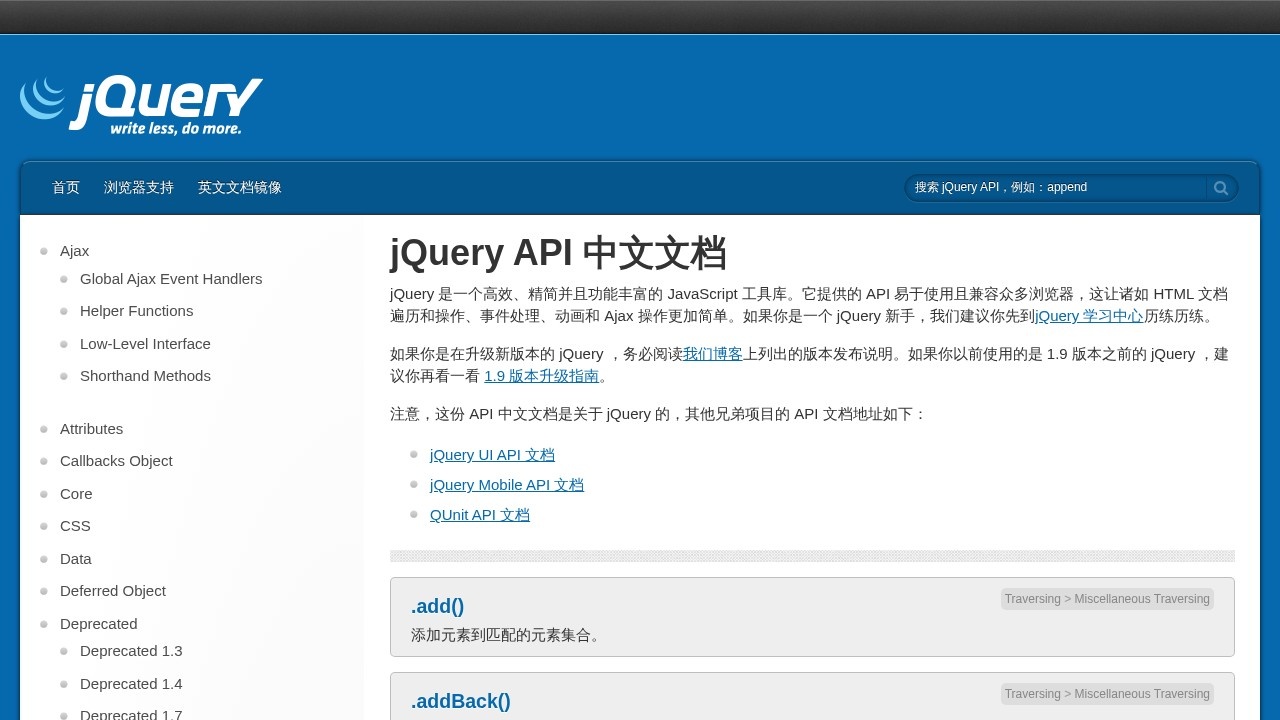Select Shorthand Methods in sidebar
1280x720 pixels.
(145, 375)
